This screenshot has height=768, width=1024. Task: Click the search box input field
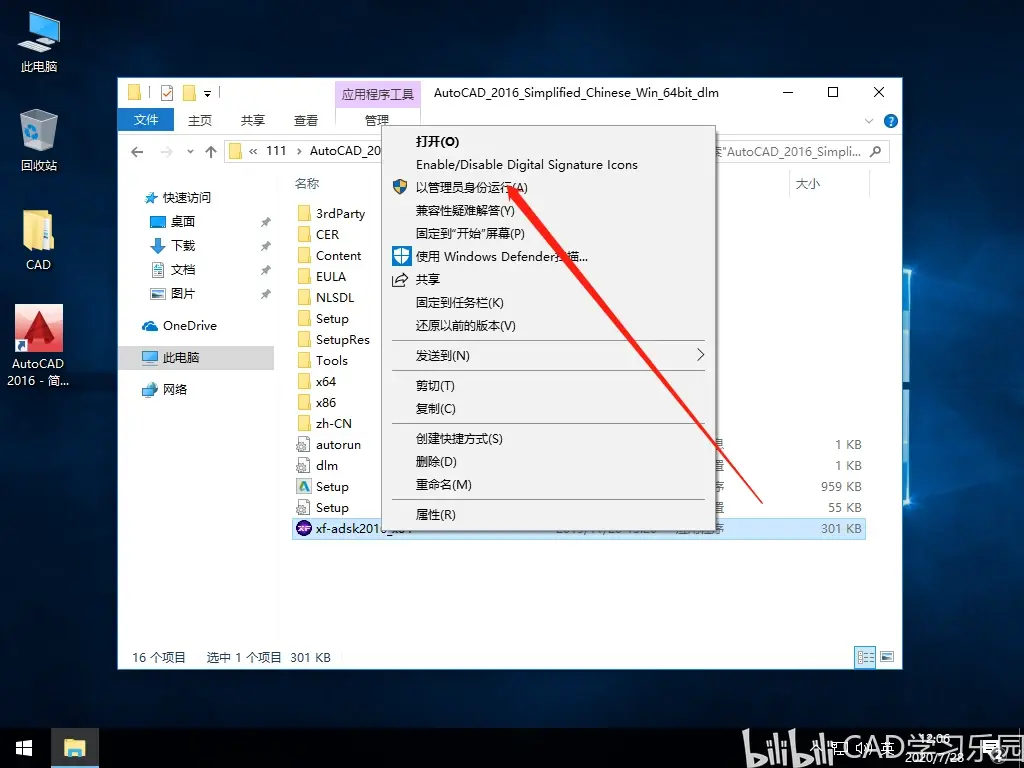coord(803,152)
